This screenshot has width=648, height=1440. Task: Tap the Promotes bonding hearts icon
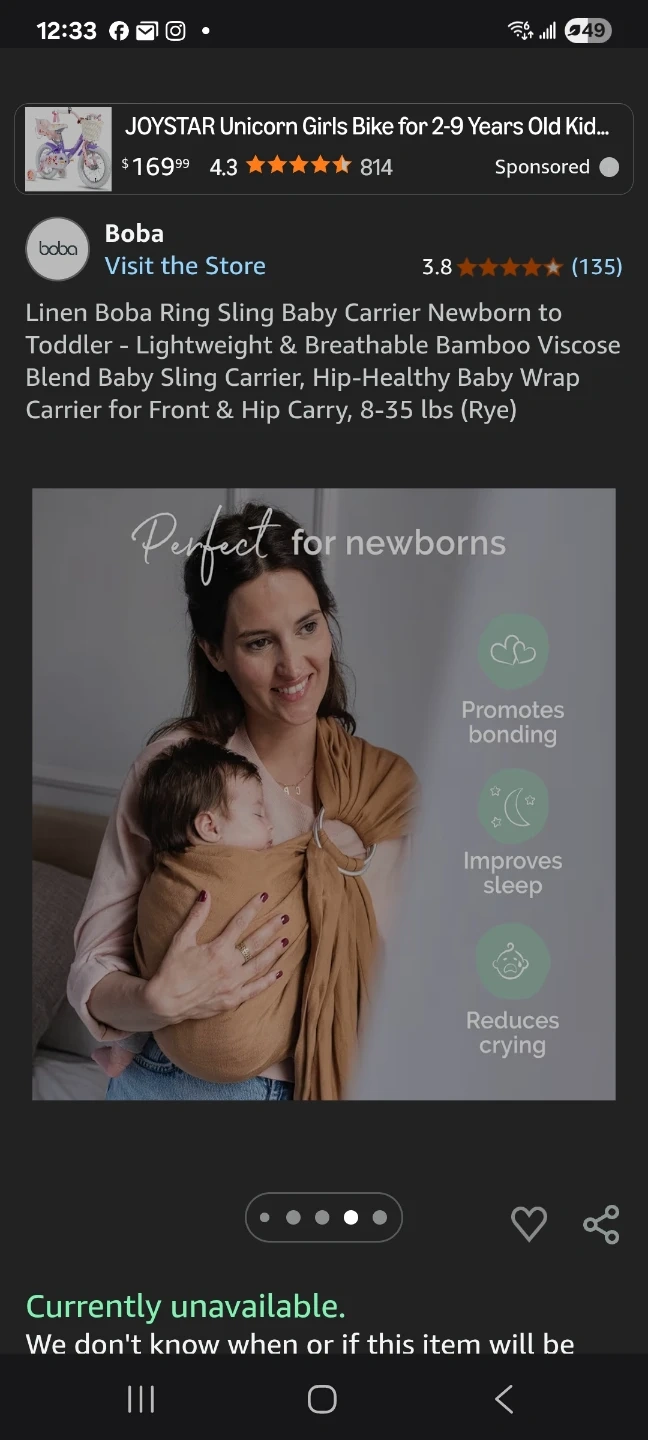(513, 651)
